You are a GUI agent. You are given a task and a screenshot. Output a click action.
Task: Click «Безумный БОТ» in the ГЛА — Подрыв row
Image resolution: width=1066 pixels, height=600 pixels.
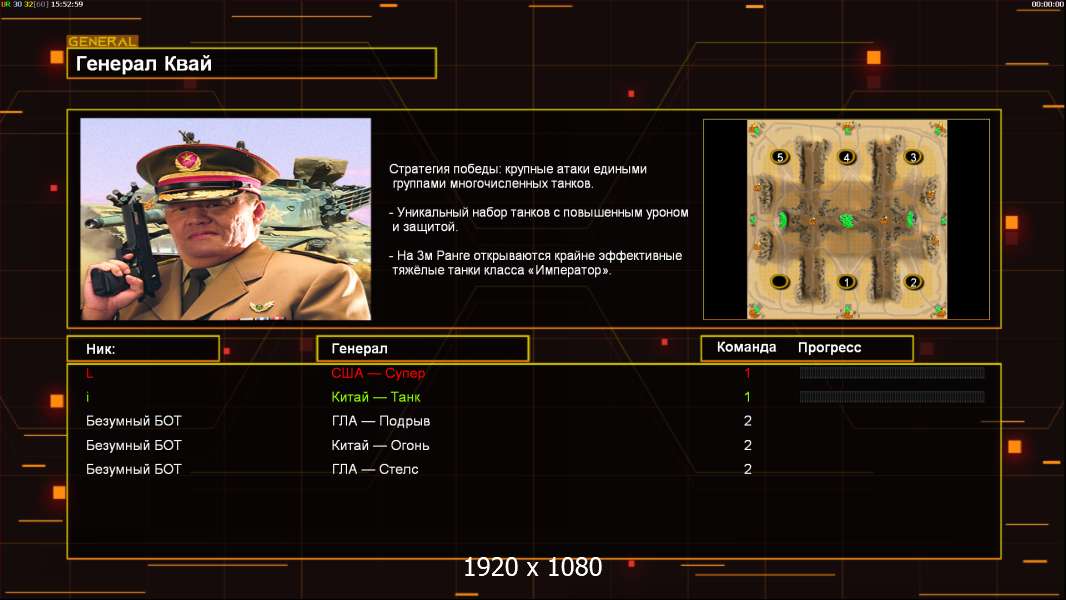click(134, 421)
